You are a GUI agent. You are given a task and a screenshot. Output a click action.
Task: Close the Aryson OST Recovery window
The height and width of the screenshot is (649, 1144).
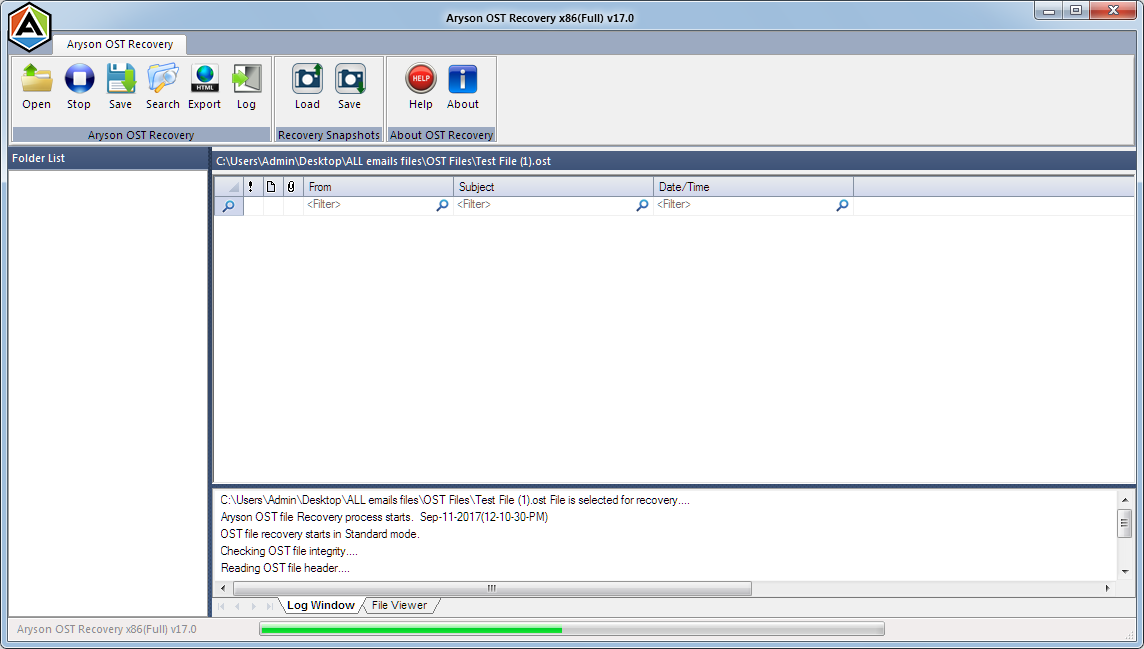point(1113,11)
